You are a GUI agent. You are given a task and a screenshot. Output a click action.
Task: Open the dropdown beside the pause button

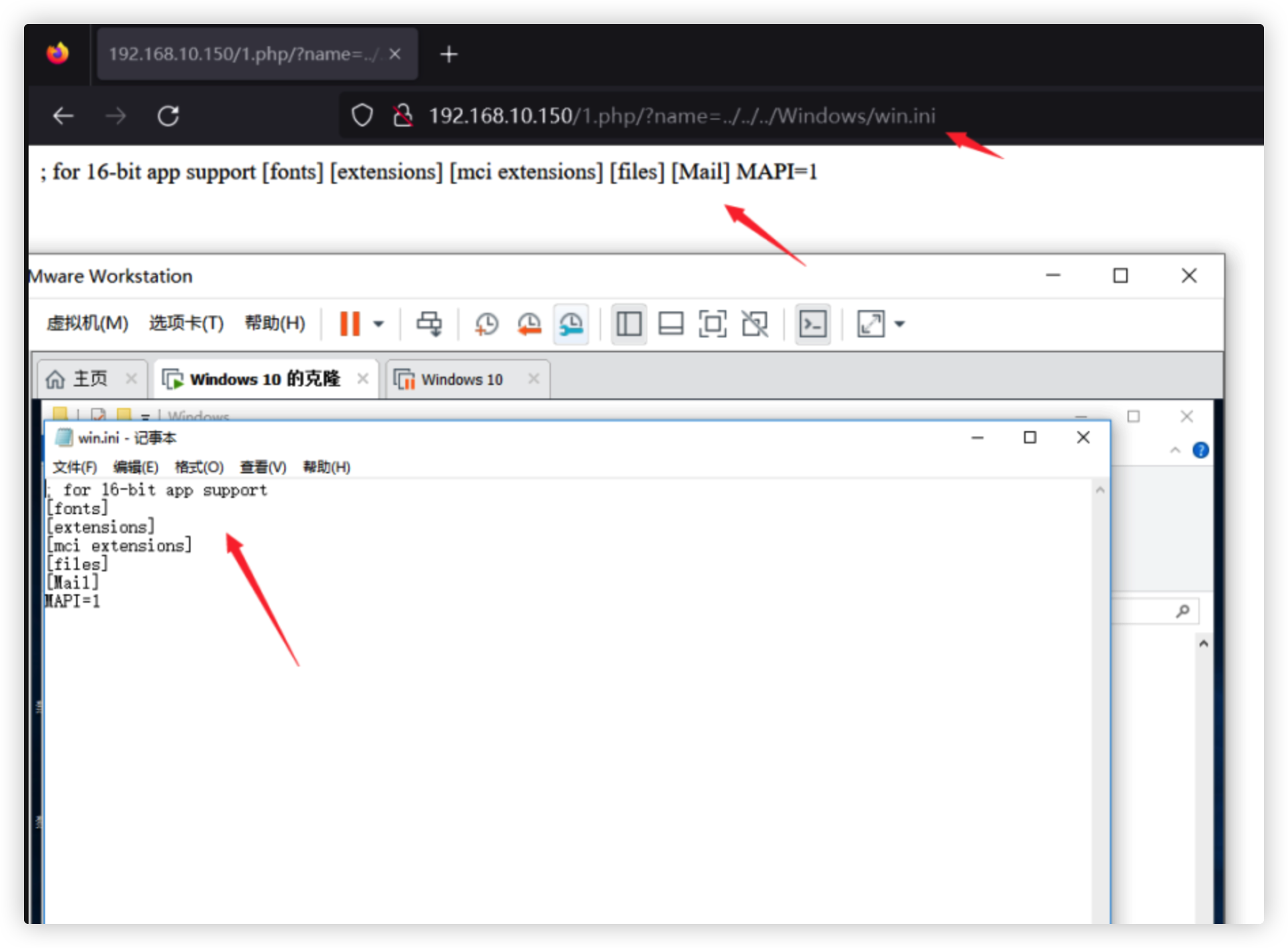pyautogui.click(x=379, y=324)
